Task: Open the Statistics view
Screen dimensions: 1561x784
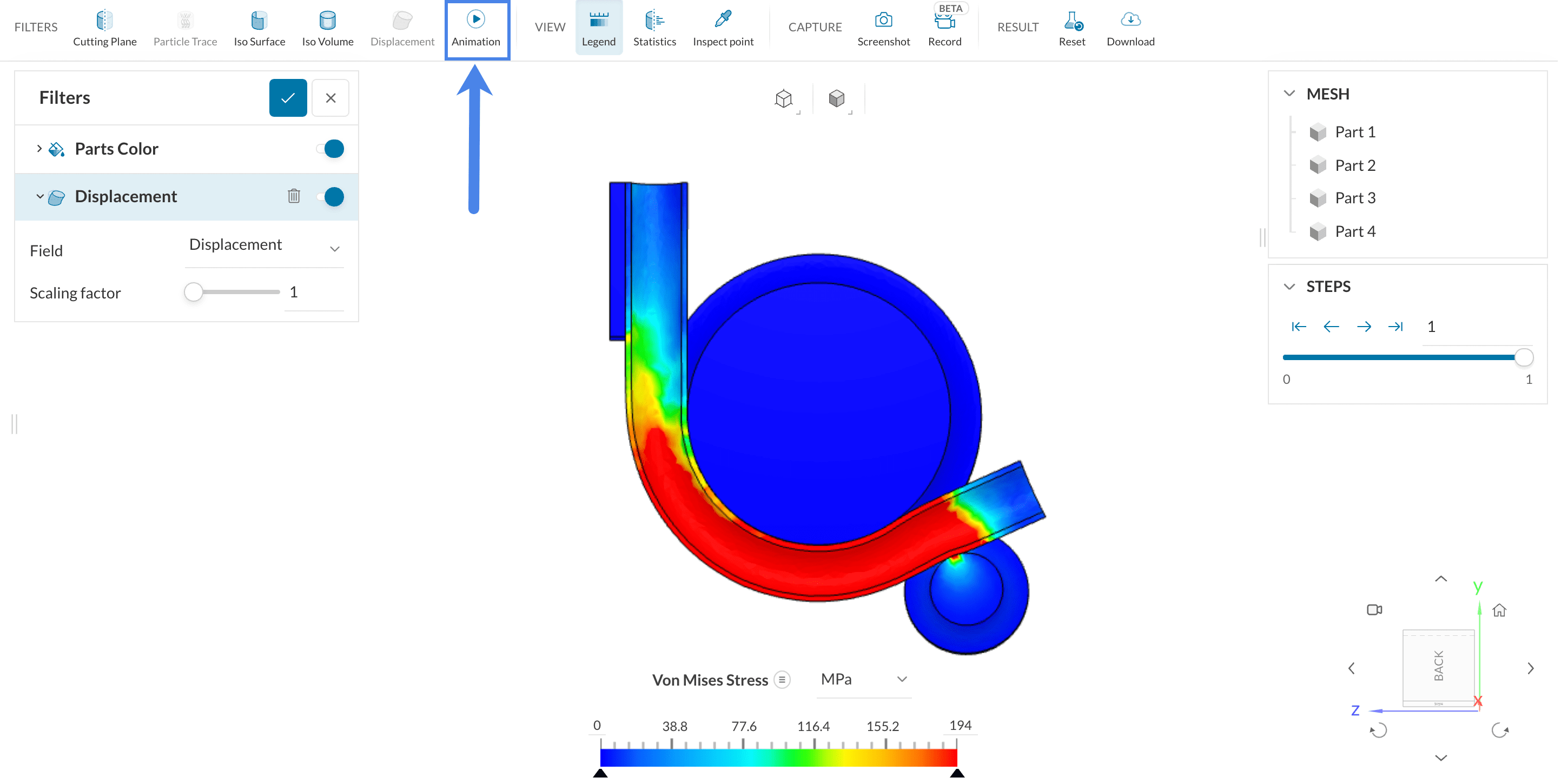Action: pyautogui.click(x=654, y=28)
